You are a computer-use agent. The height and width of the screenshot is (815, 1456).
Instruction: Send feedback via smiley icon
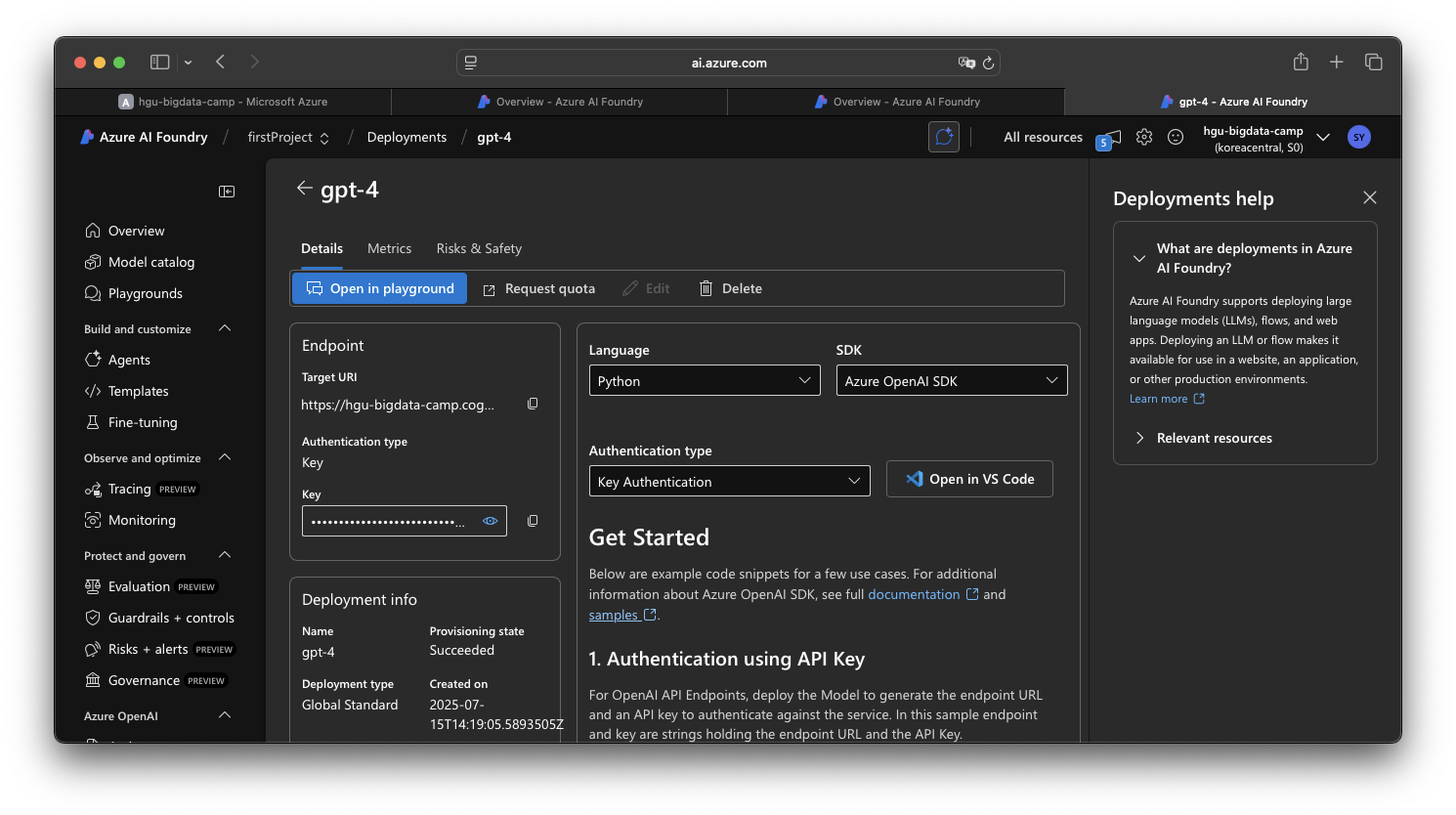(x=1176, y=137)
